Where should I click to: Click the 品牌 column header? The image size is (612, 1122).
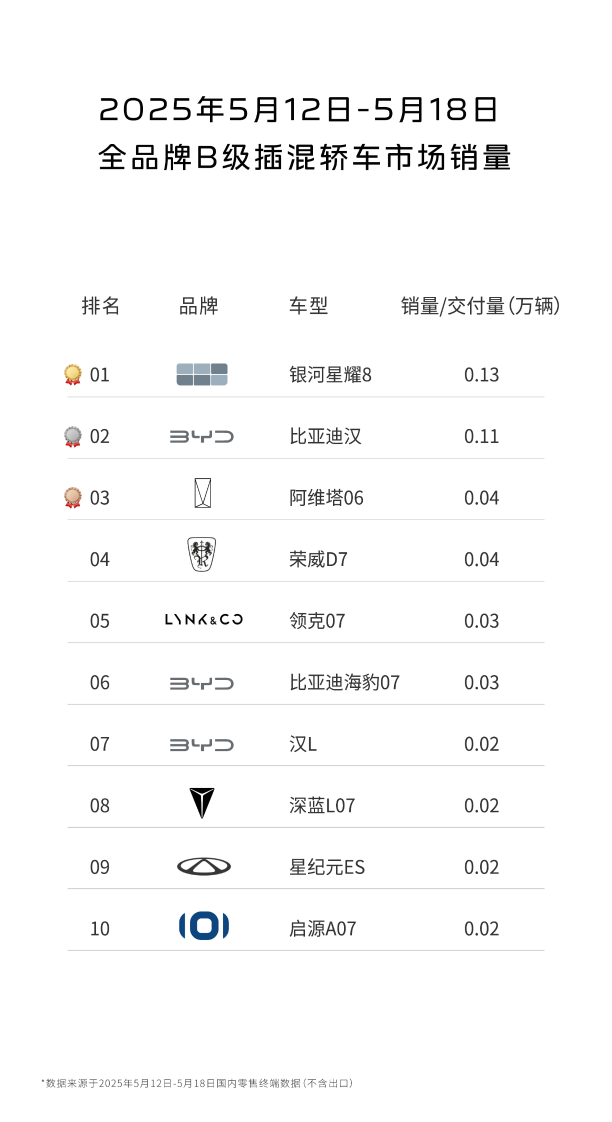click(x=199, y=306)
